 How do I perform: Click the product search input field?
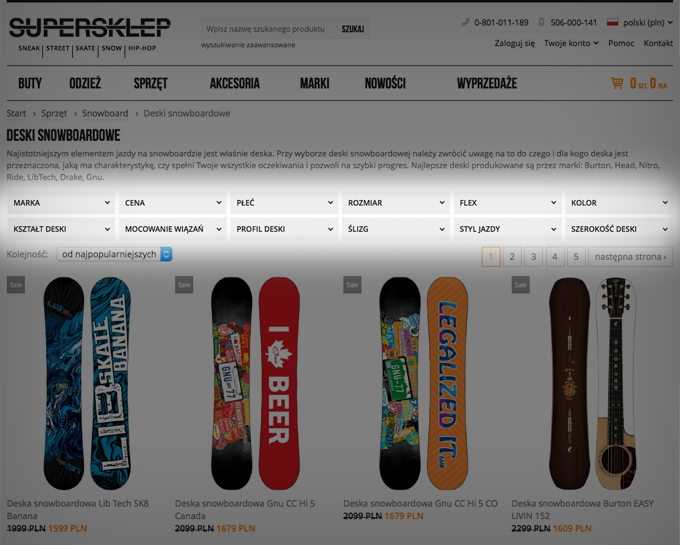(268, 29)
